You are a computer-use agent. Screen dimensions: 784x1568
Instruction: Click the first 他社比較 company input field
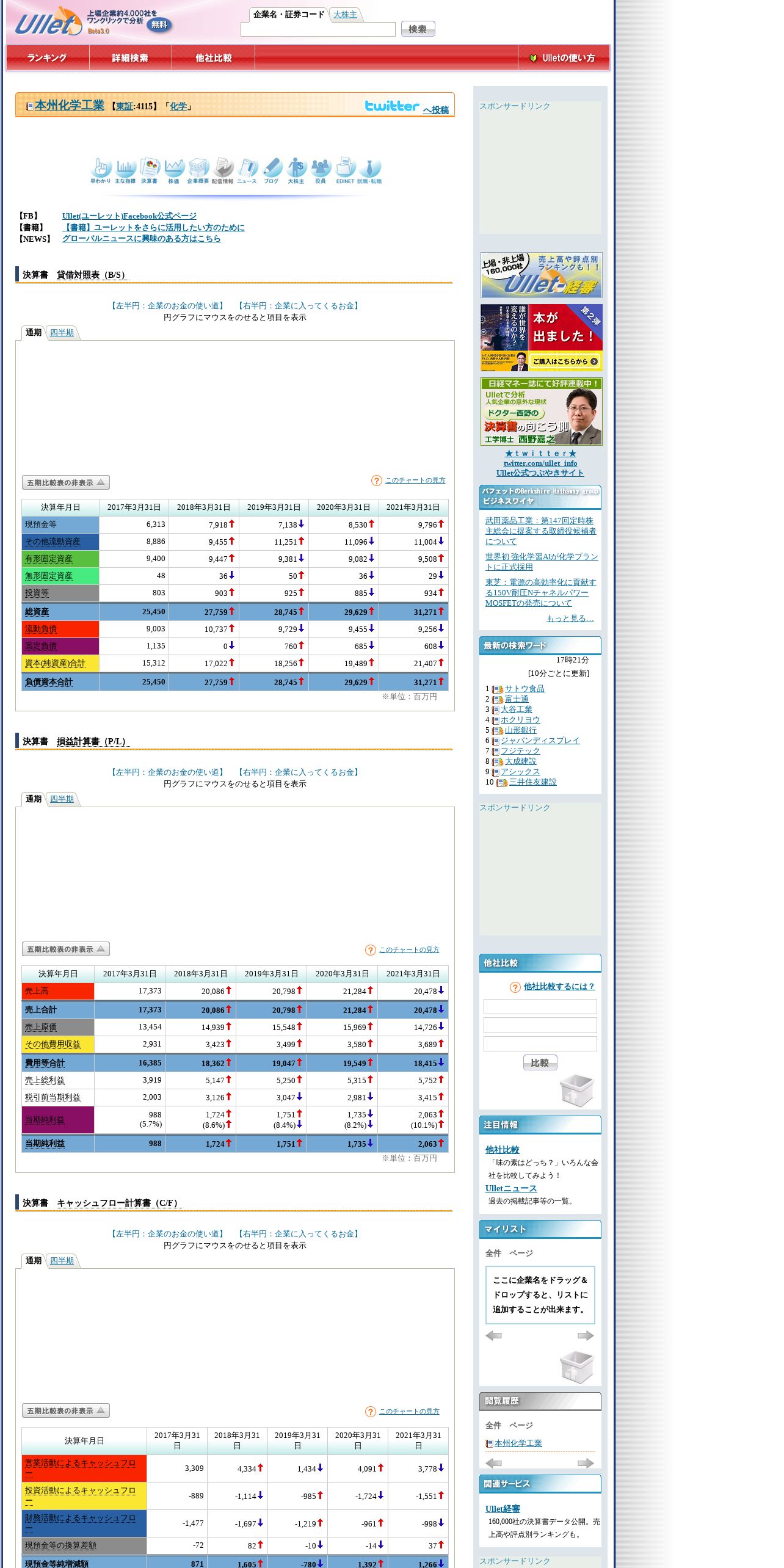[x=540, y=1007]
